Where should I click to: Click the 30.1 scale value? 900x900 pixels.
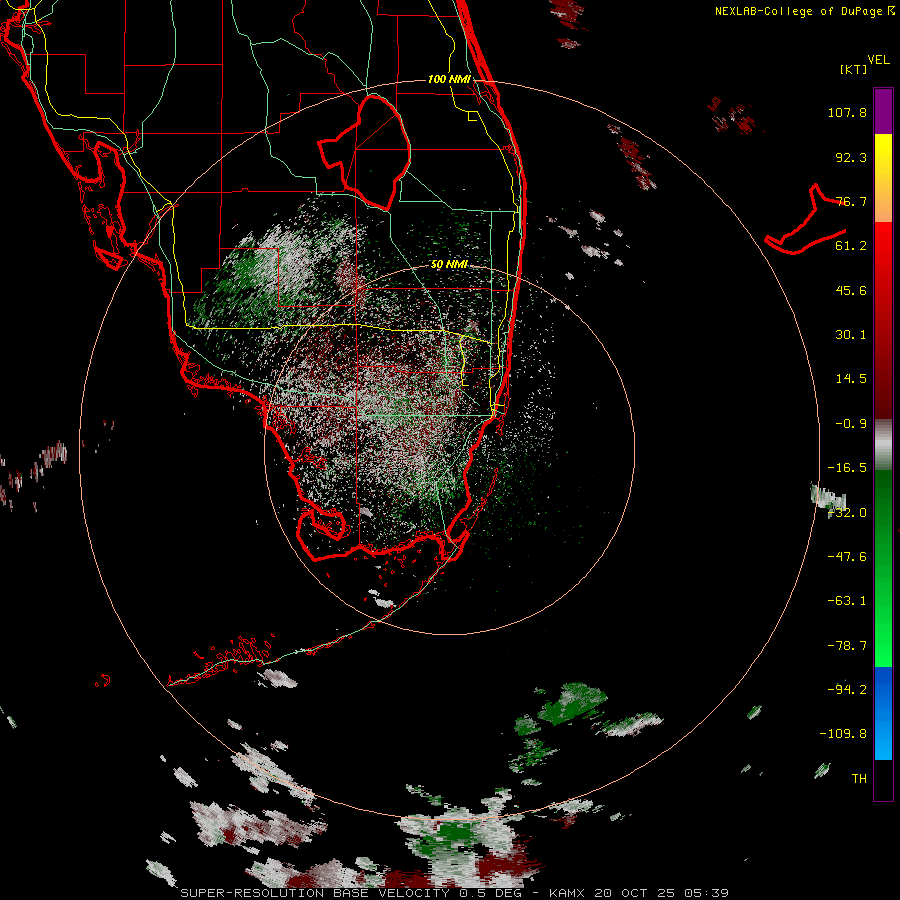(x=851, y=335)
